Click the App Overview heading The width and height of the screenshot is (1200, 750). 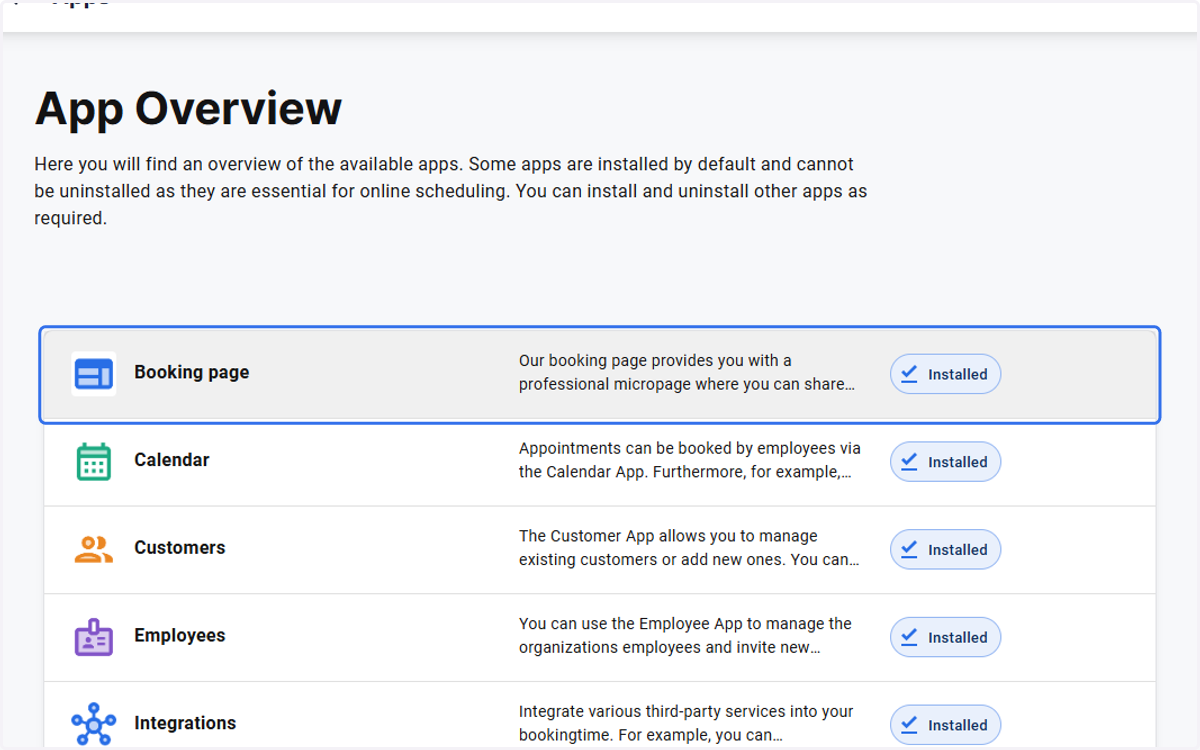pos(188,108)
